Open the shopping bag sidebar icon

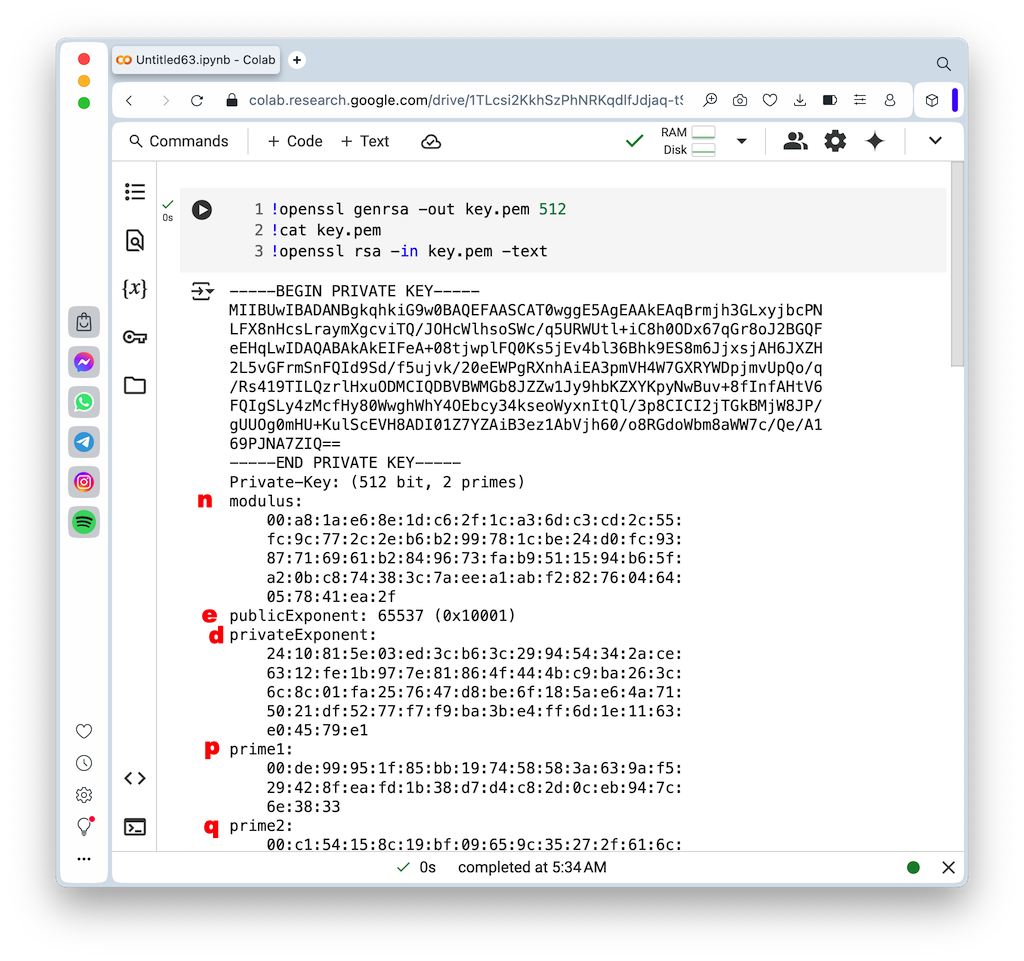coord(84,323)
